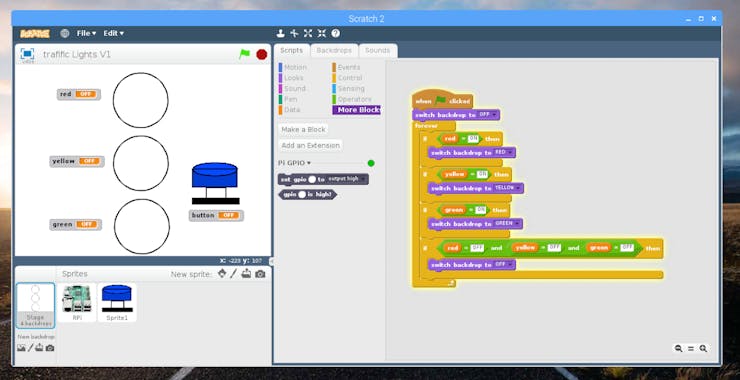Open backdrop dropdown showing YELLOW
This screenshot has width=740, height=380.
(507, 188)
